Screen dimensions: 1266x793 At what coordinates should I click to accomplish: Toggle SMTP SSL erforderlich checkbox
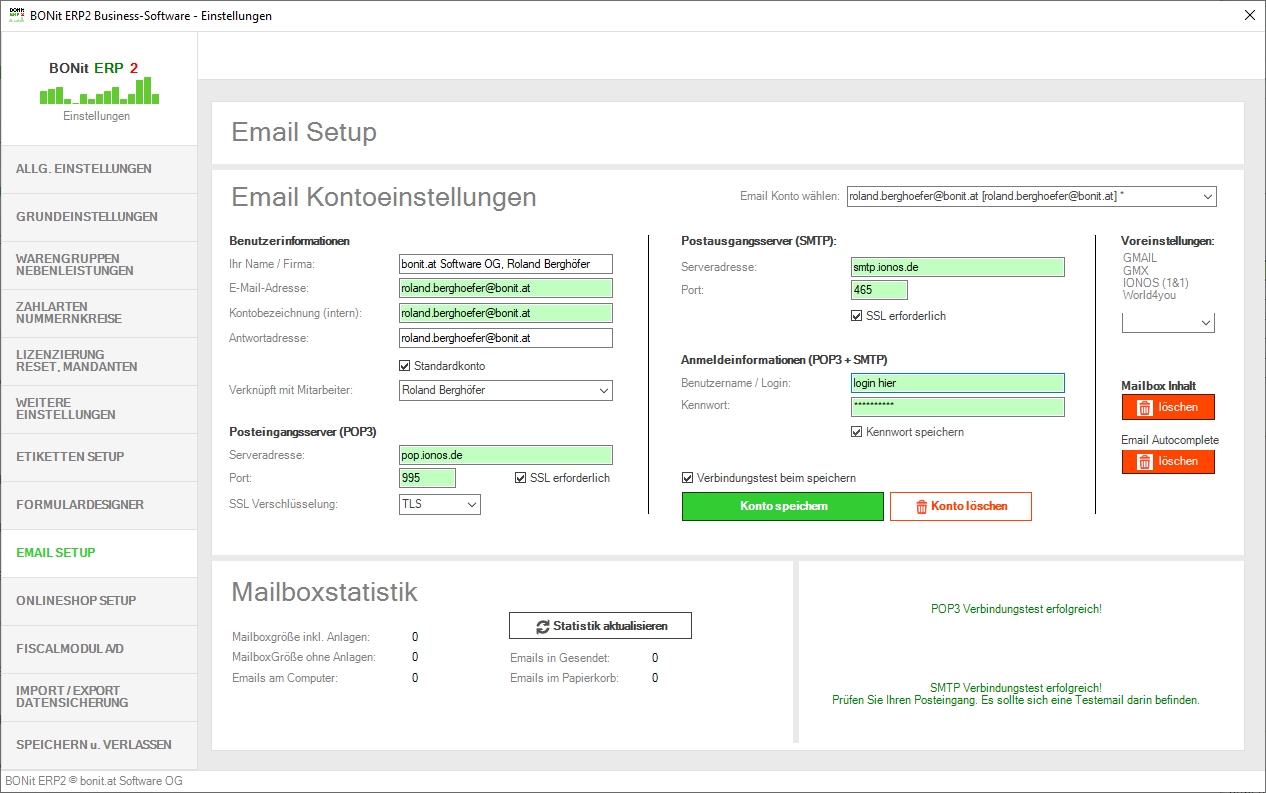coord(856,316)
